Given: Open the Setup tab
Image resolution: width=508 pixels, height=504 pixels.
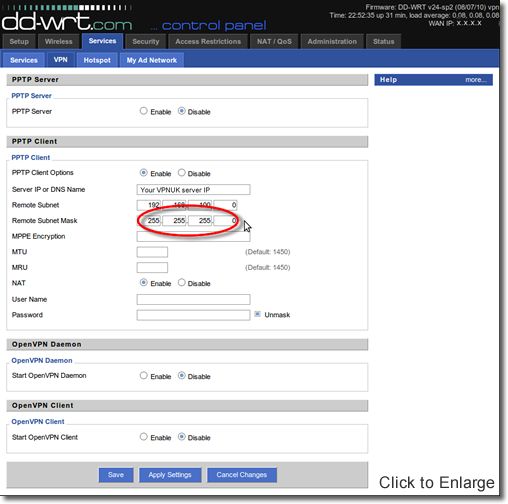Looking at the screenshot, I should coord(19,42).
